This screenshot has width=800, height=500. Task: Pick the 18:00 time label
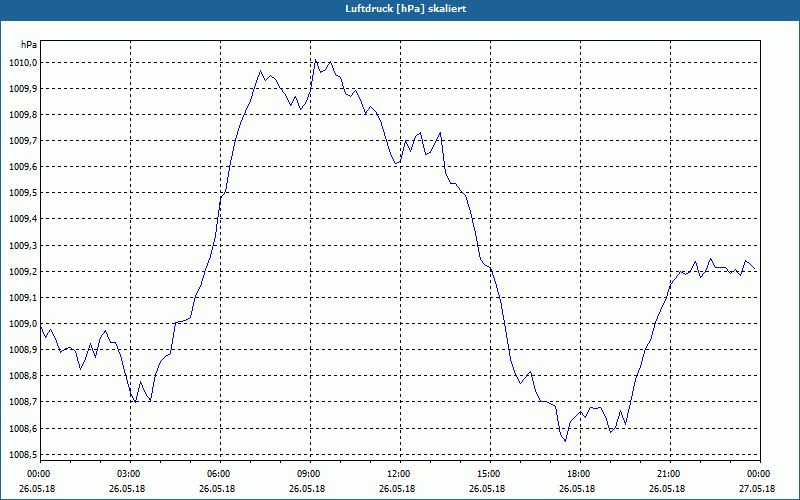click(580, 474)
